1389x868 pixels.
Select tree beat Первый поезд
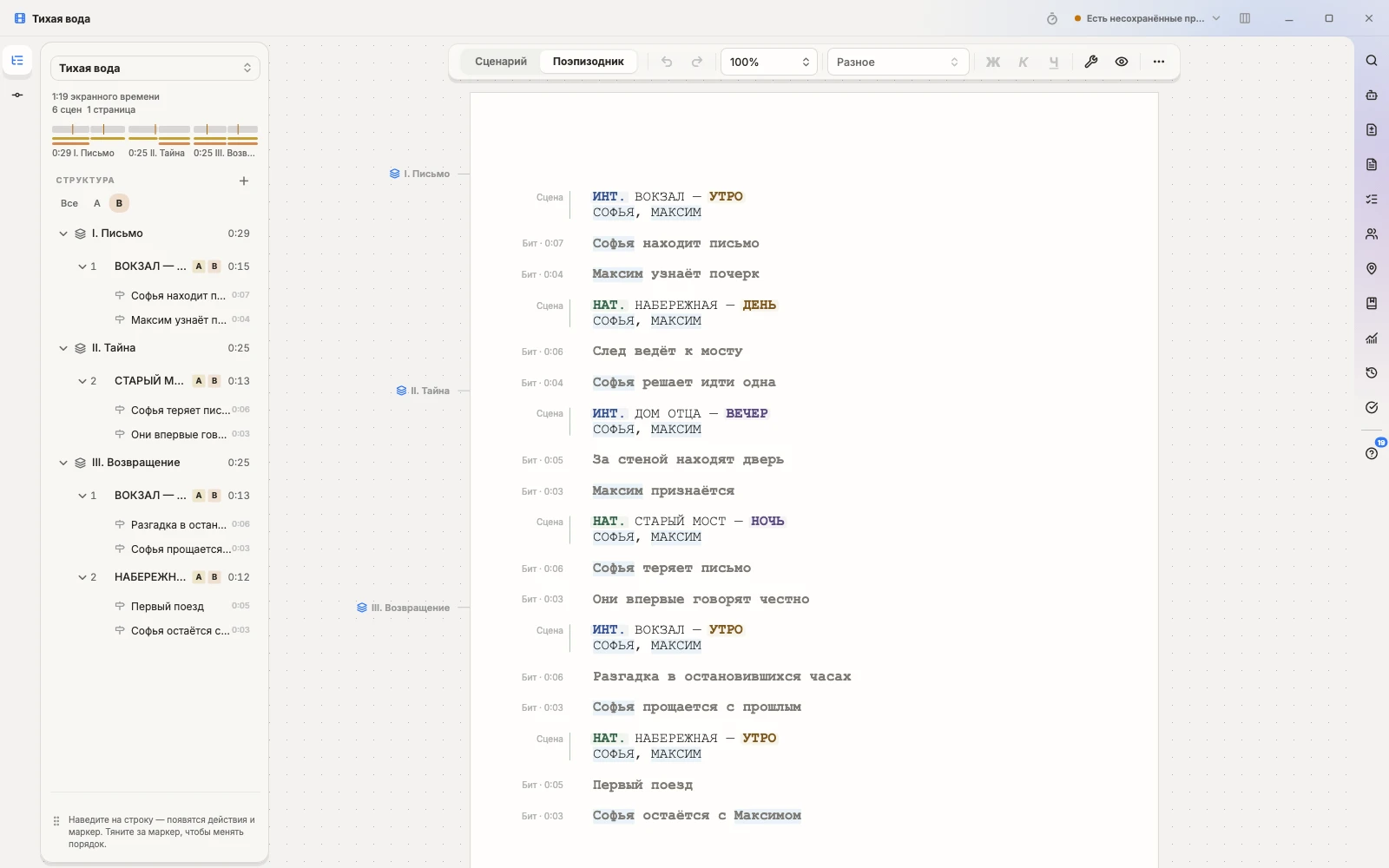tap(168, 607)
